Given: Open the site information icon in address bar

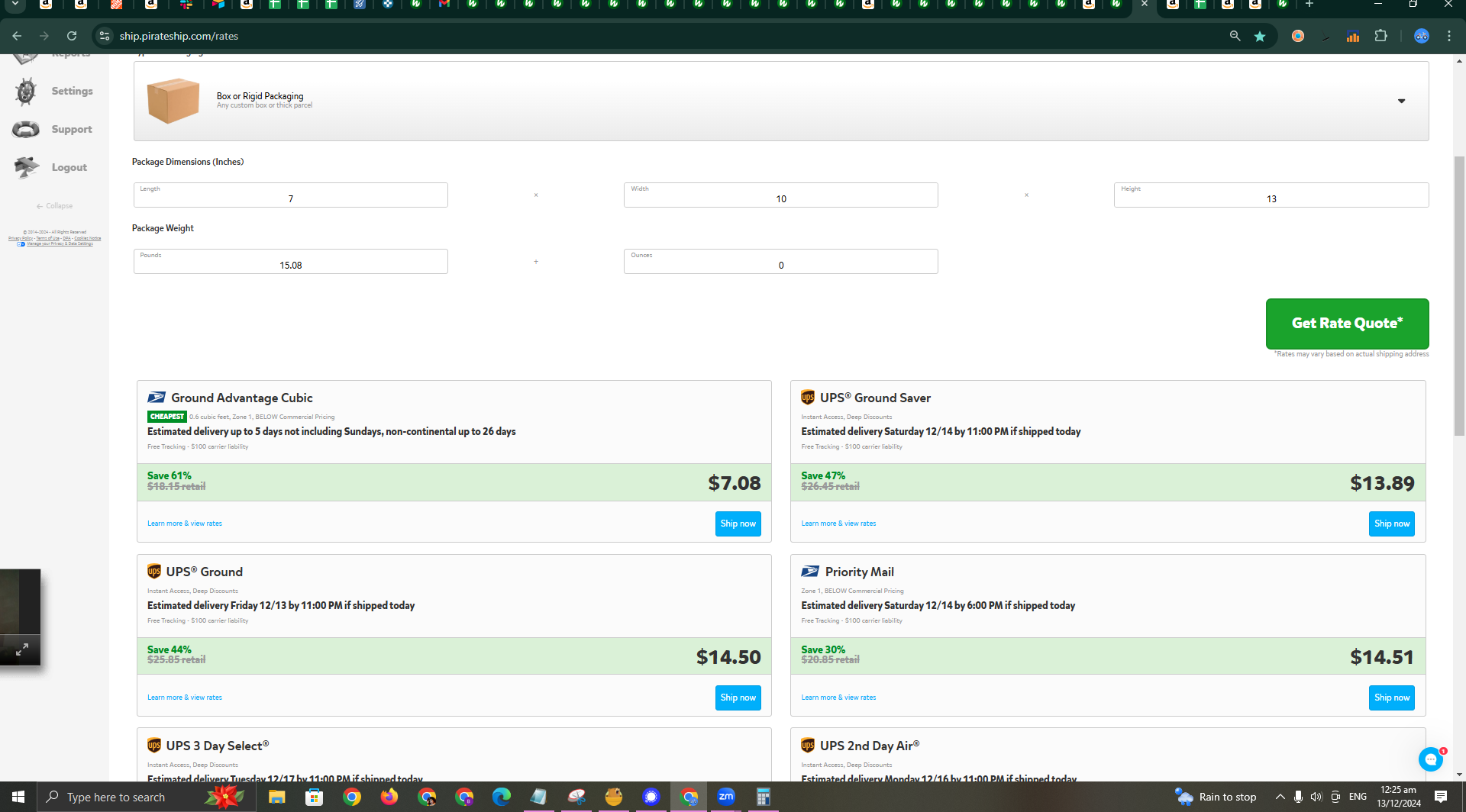Looking at the screenshot, I should point(105,36).
